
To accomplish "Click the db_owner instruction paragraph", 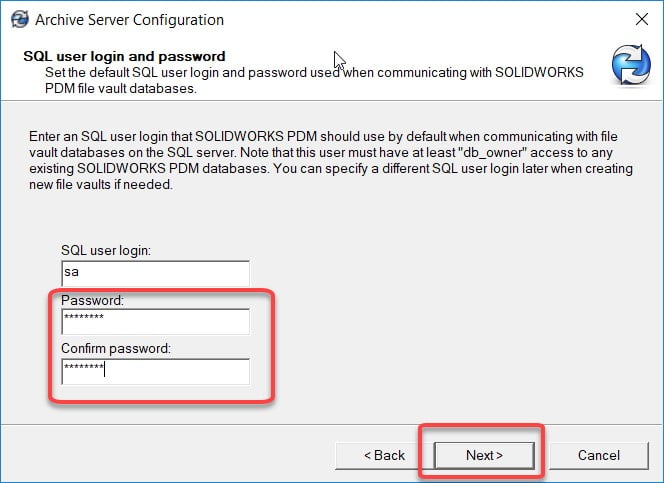I will 331,160.
